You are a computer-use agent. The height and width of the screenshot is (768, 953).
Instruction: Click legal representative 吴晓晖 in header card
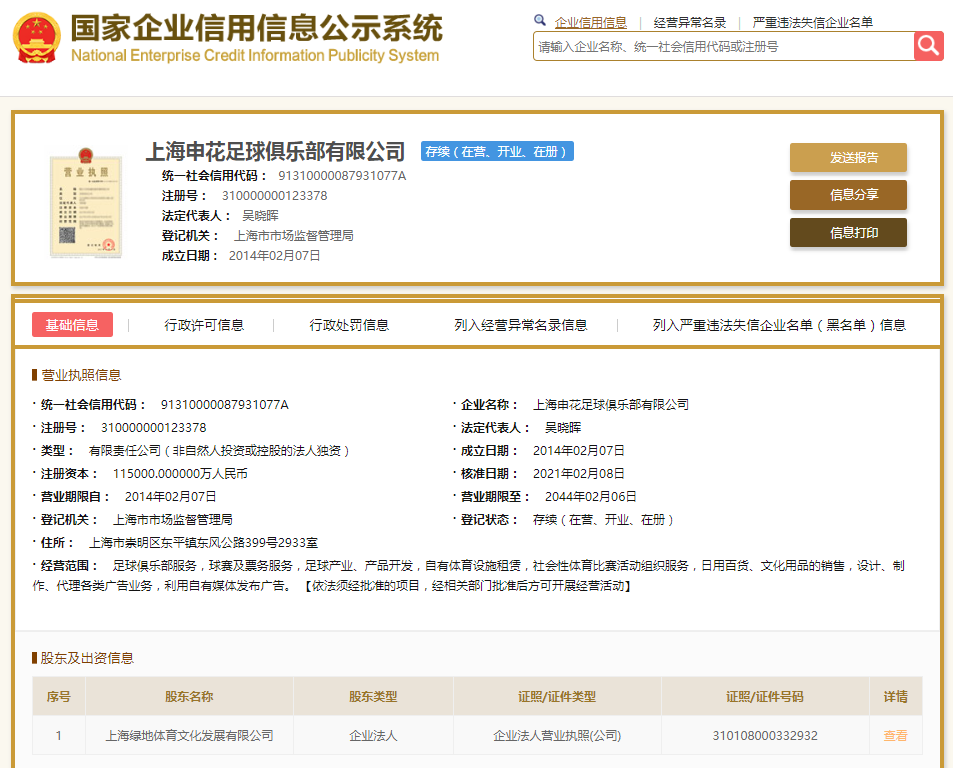[260, 216]
